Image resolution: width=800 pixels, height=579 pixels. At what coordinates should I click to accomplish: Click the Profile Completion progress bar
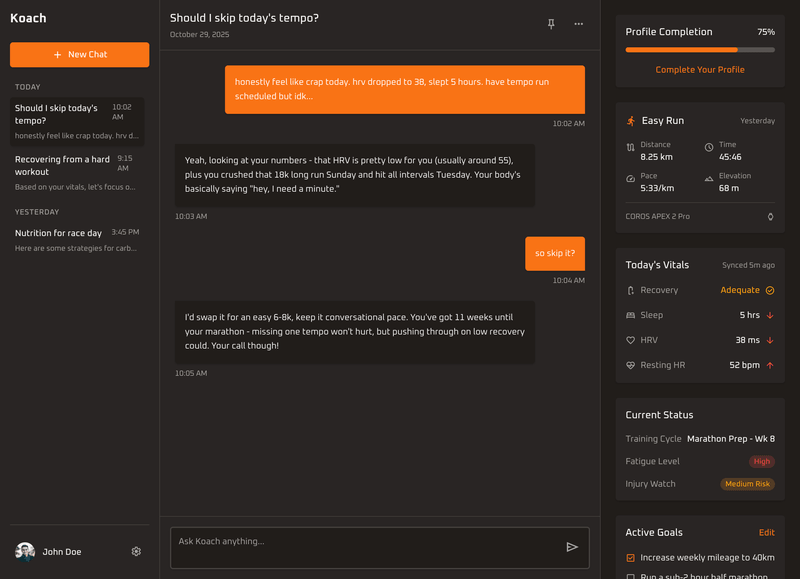(x=700, y=49)
